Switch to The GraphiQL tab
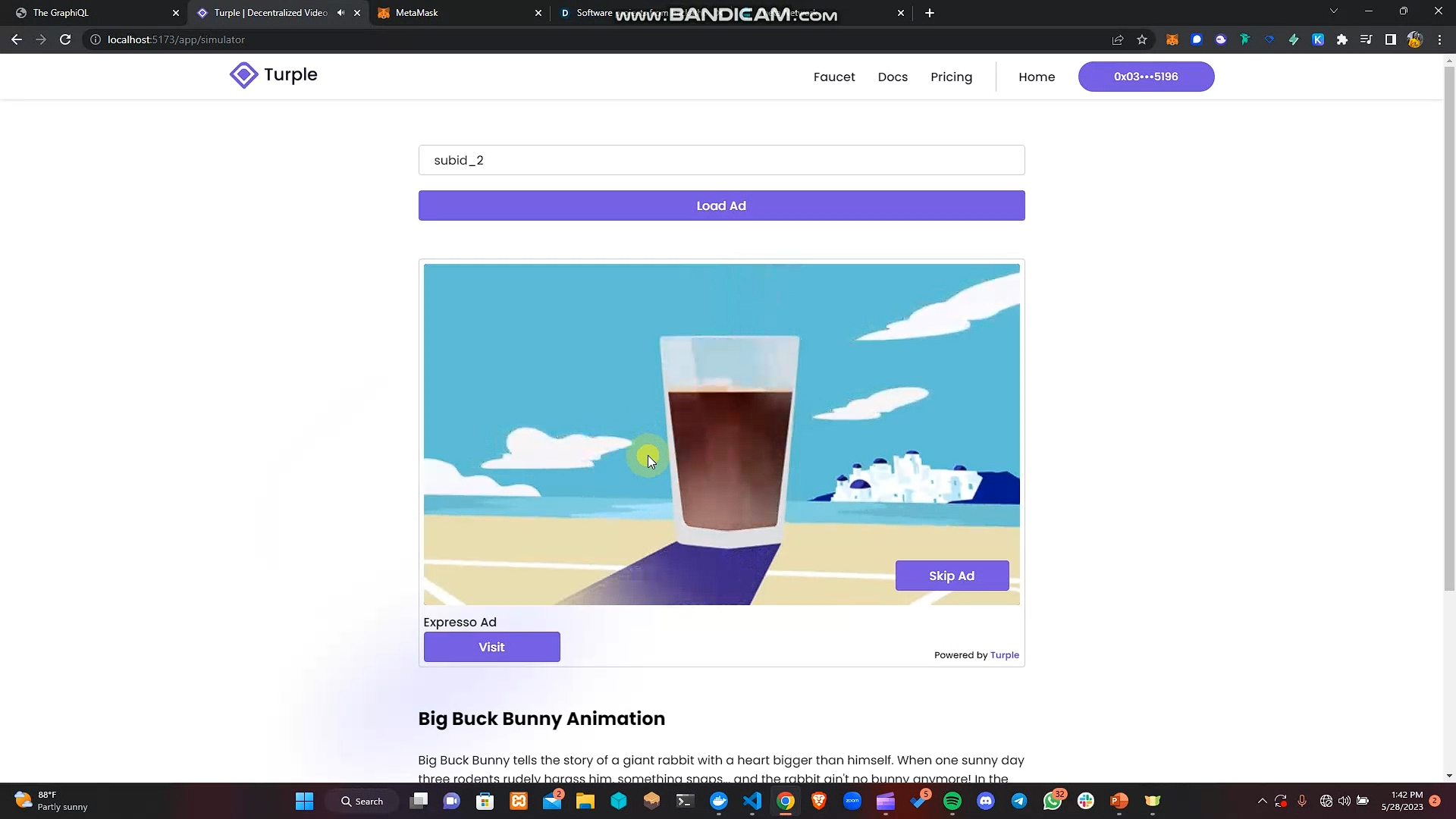1456x819 pixels. pos(91,13)
